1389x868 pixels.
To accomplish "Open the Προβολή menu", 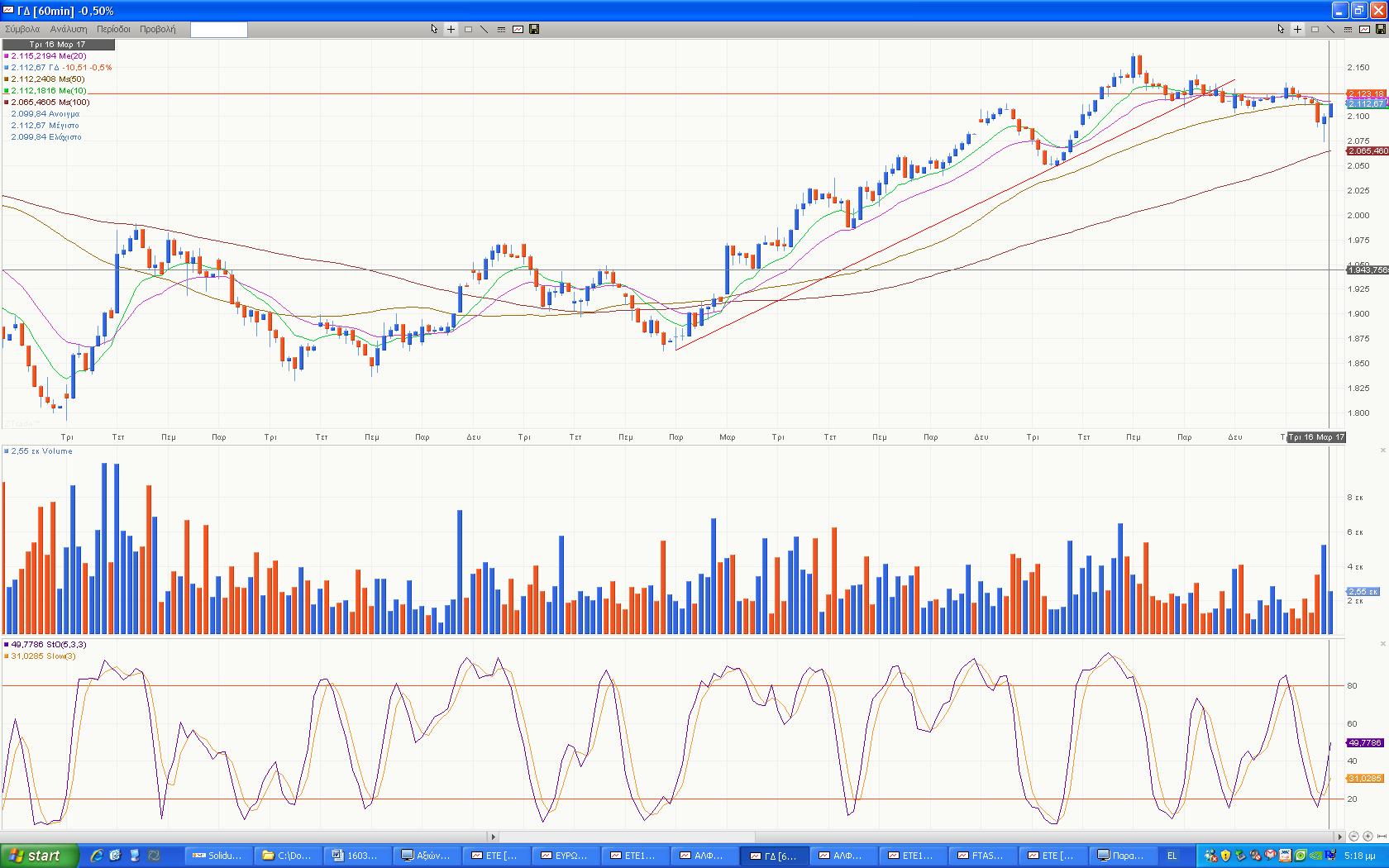I will pyautogui.click(x=157, y=29).
